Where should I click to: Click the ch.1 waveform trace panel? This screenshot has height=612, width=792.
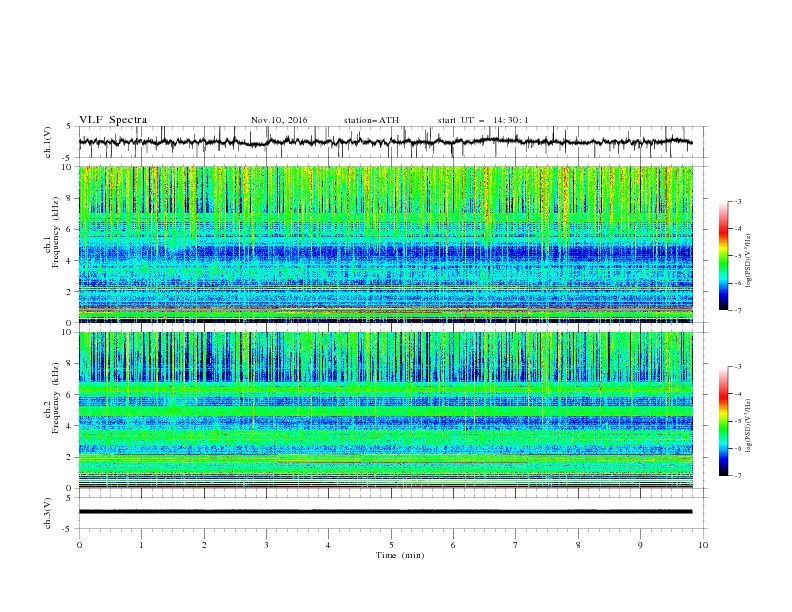(393, 142)
